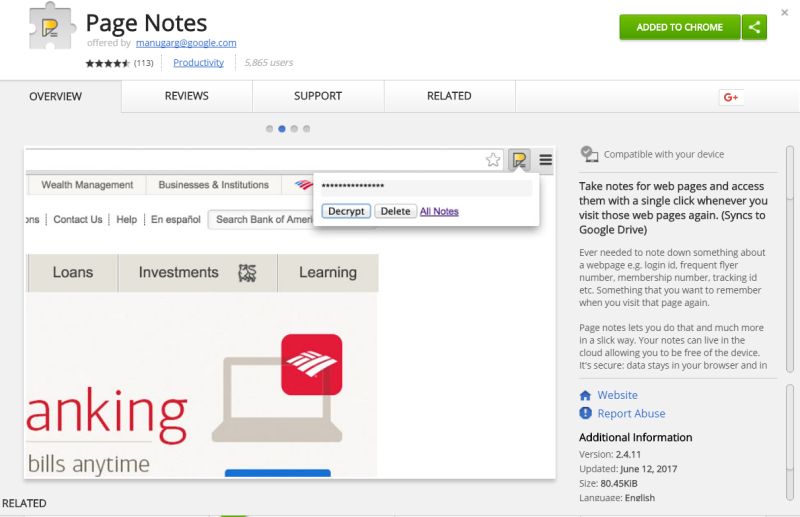Open the Productivity category link
Image resolution: width=800 pixels, height=517 pixels.
pos(198,63)
